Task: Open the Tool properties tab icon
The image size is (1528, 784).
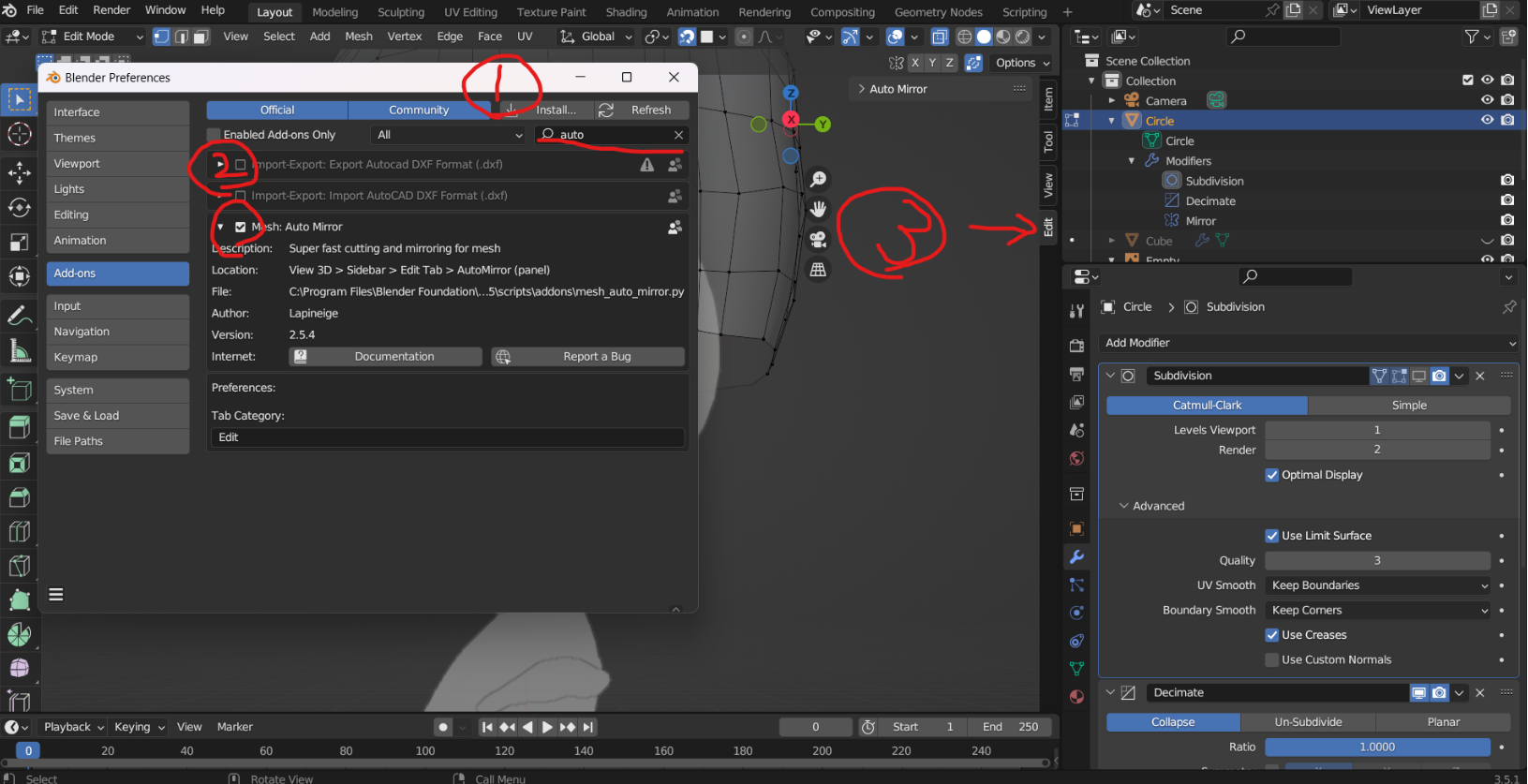Action: pyautogui.click(x=1076, y=310)
